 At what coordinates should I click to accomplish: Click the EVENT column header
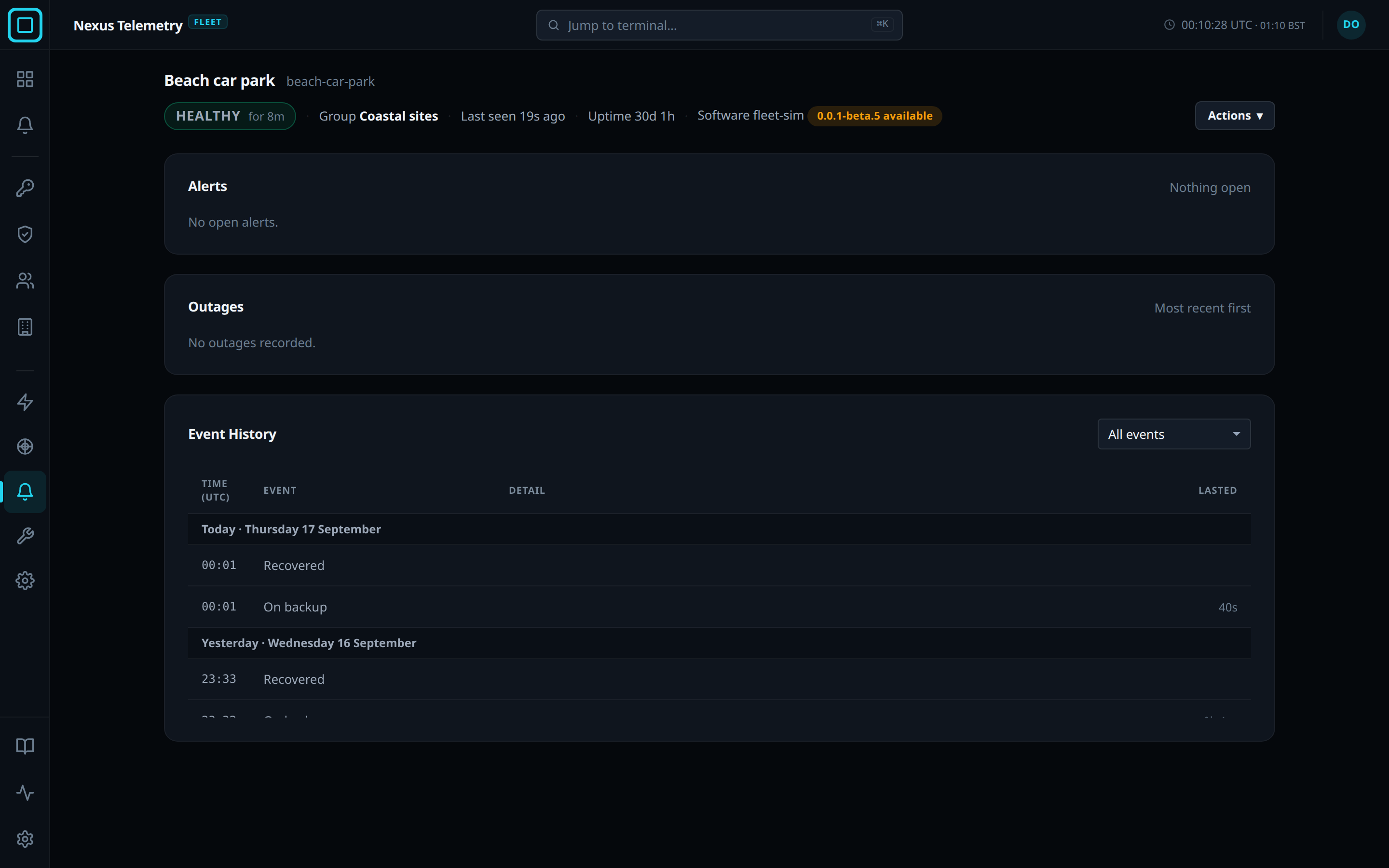[x=280, y=490]
